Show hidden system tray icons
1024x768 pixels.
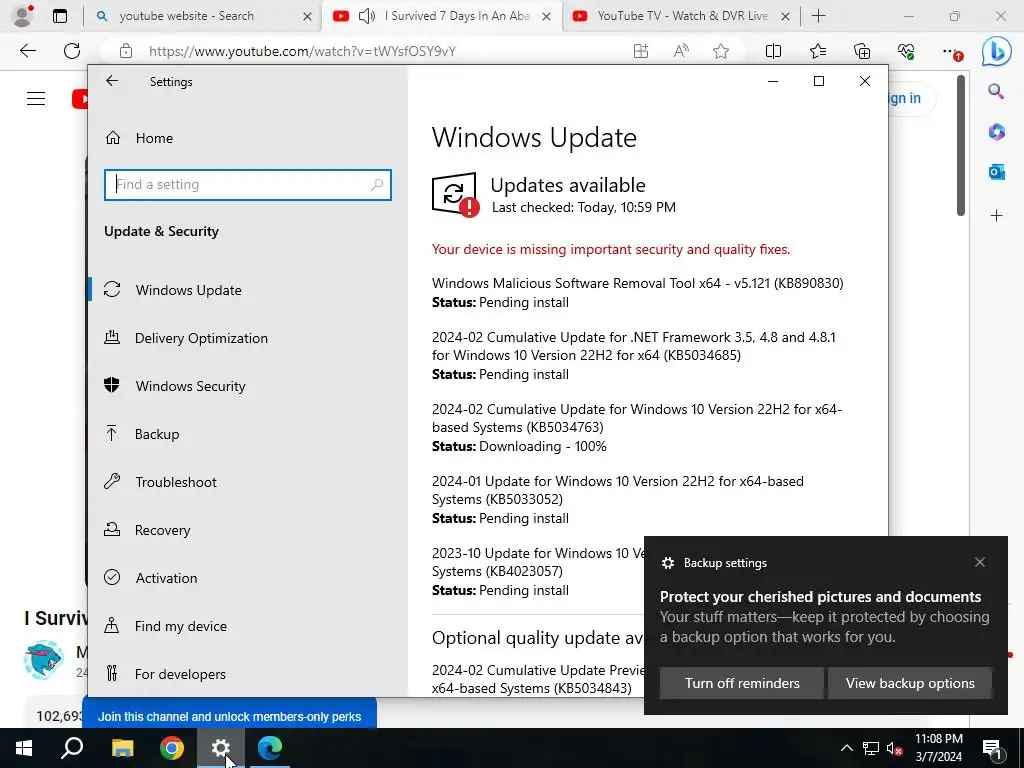click(846, 748)
